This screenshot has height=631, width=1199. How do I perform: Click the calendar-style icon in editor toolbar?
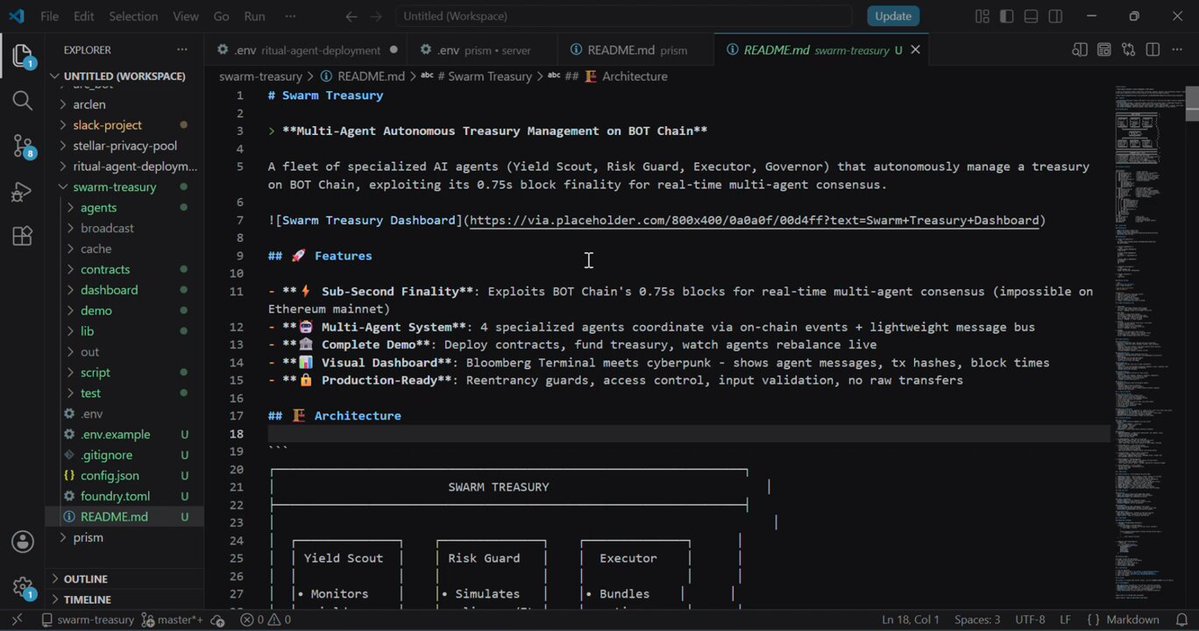coord(1104,50)
